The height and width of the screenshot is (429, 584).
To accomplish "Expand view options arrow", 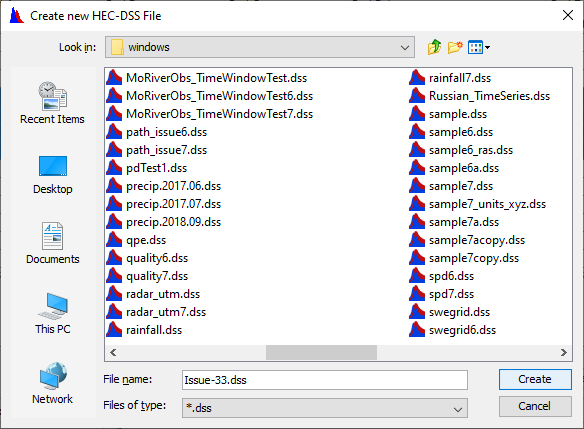I will pyautogui.click(x=488, y=47).
